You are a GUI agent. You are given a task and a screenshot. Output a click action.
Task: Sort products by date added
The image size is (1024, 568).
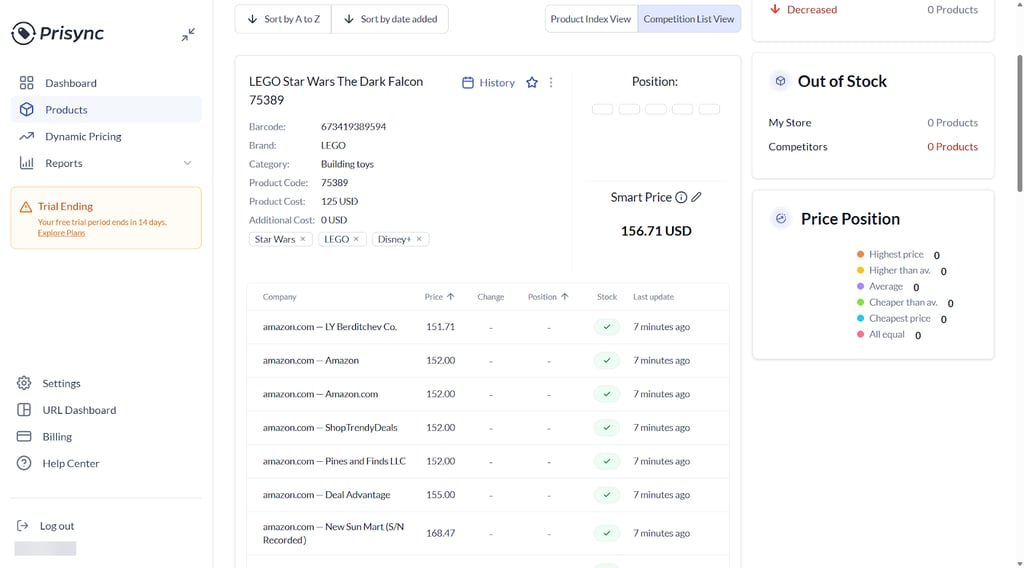pos(390,19)
